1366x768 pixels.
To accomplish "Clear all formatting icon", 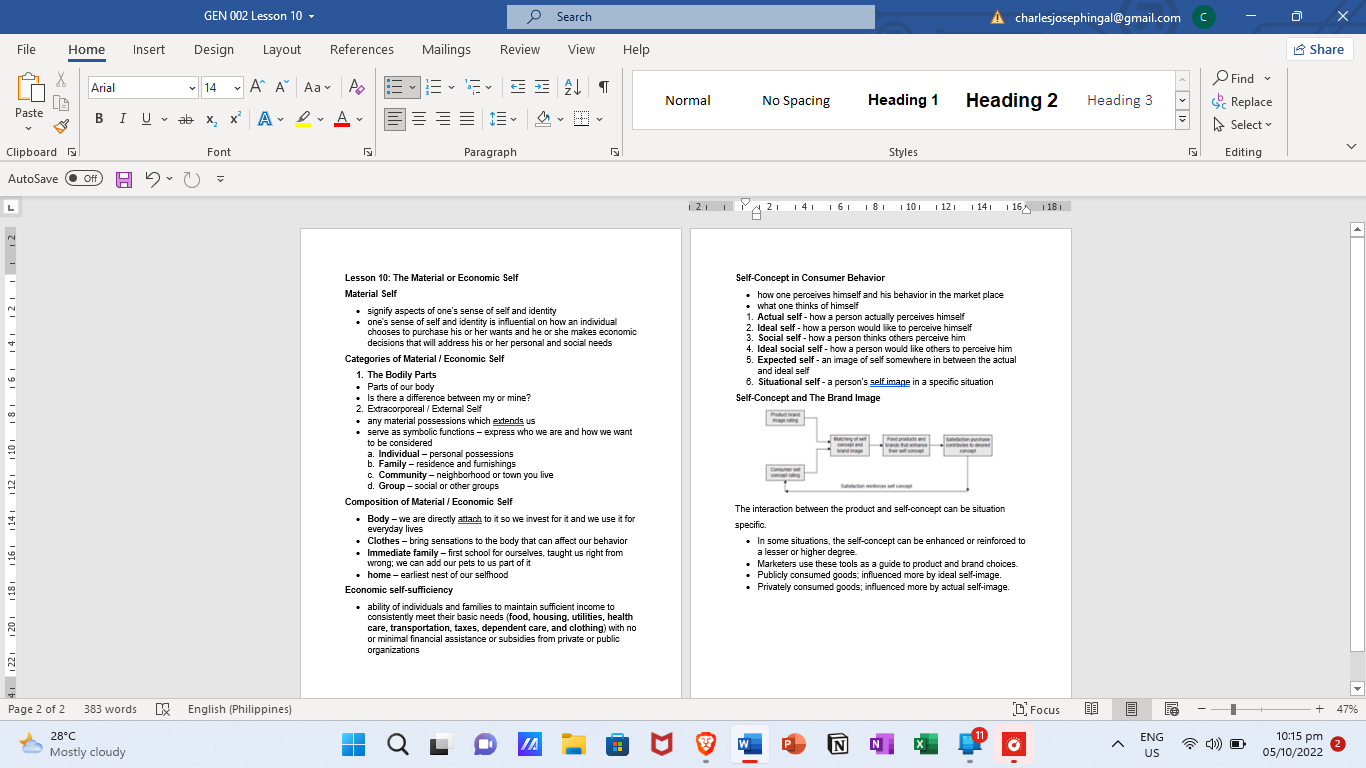I will [357, 88].
